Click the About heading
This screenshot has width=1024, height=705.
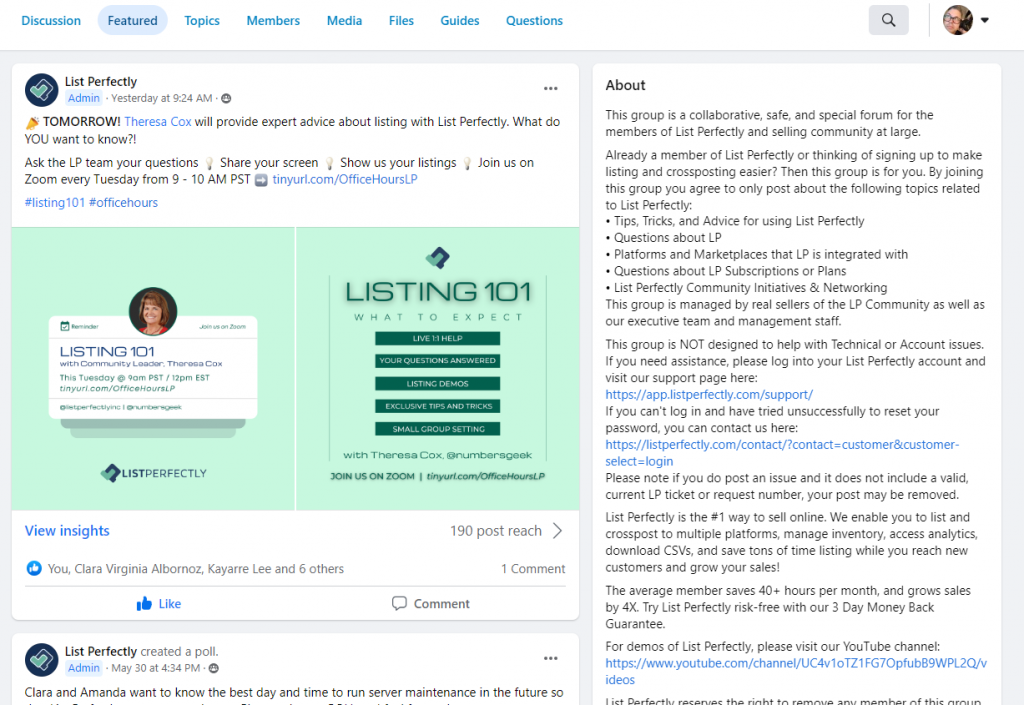[x=625, y=85]
